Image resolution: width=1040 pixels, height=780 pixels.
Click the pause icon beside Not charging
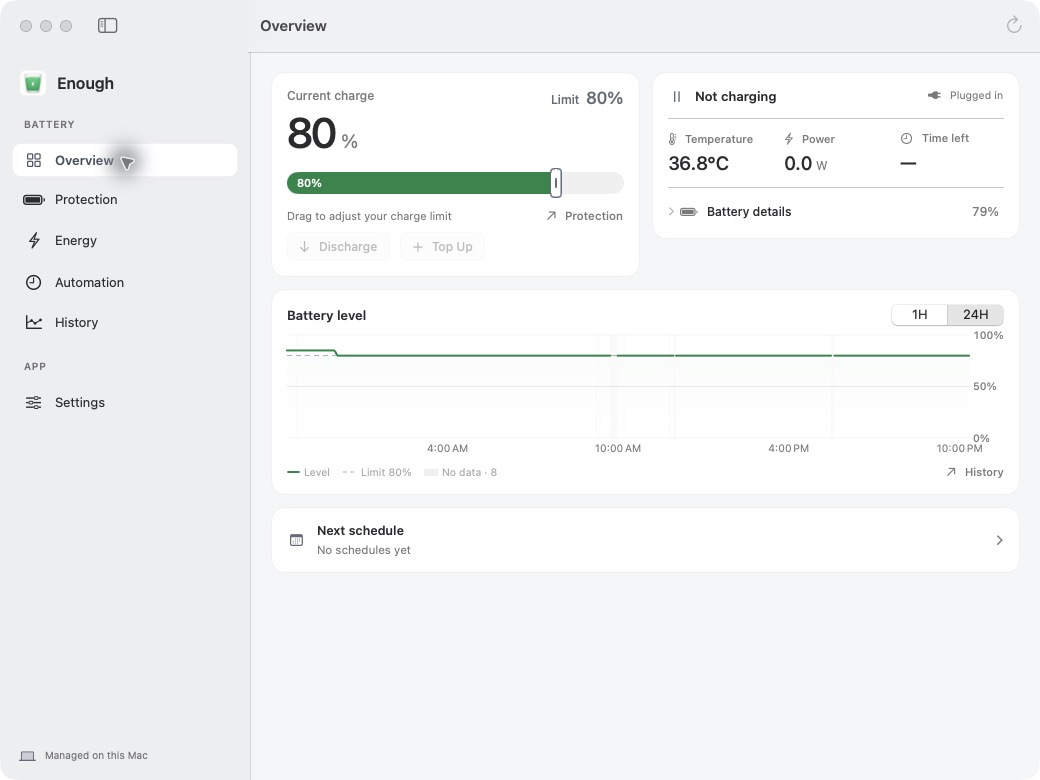pyautogui.click(x=677, y=97)
